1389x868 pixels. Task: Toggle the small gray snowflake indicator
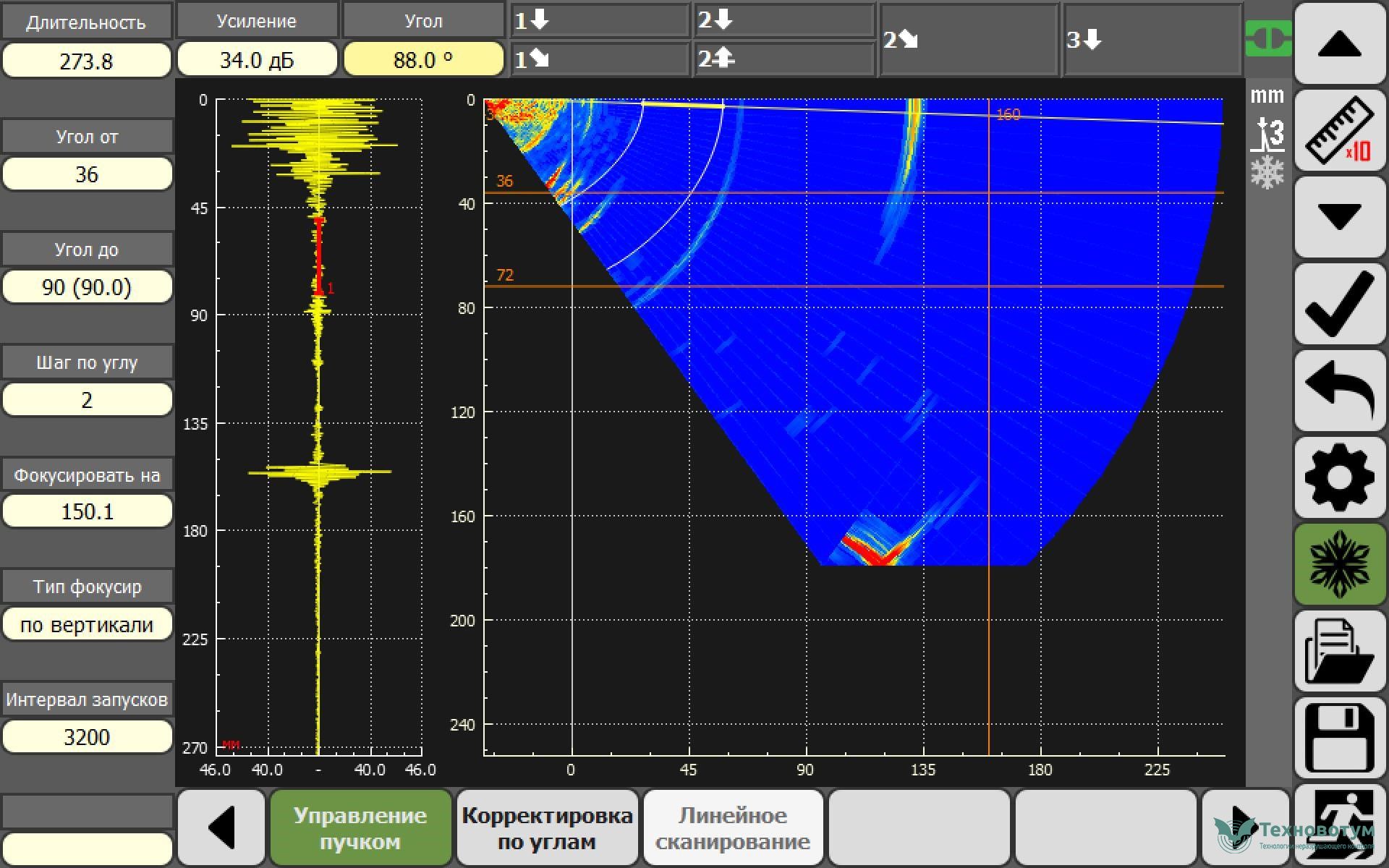(x=1267, y=174)
